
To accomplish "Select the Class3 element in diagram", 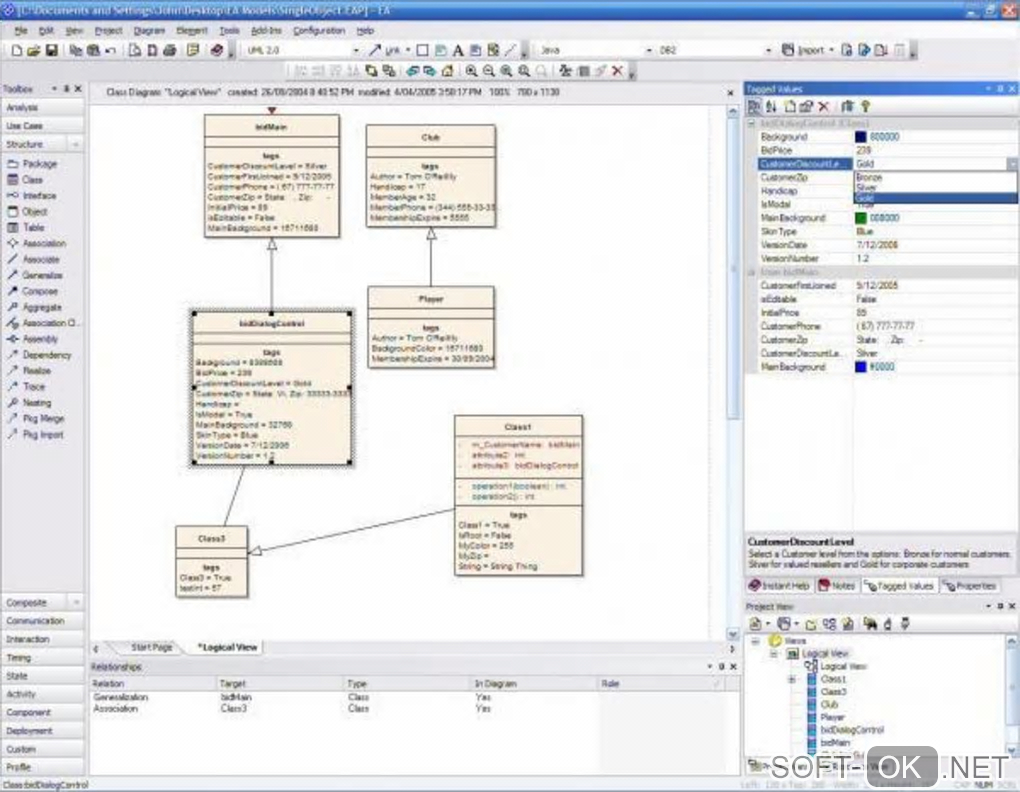I will pos(211,562).
